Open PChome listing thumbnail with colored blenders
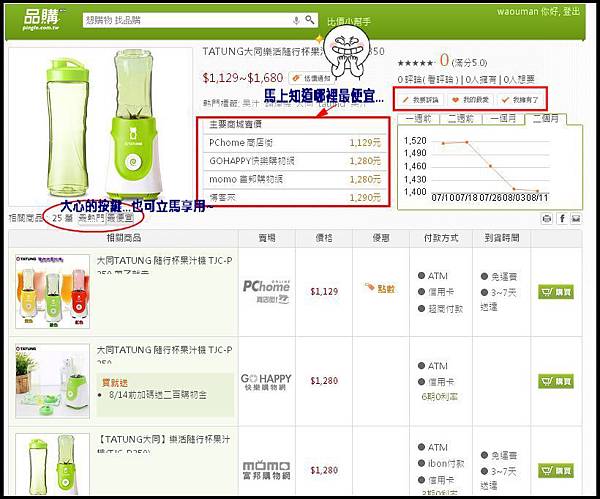 52,292
